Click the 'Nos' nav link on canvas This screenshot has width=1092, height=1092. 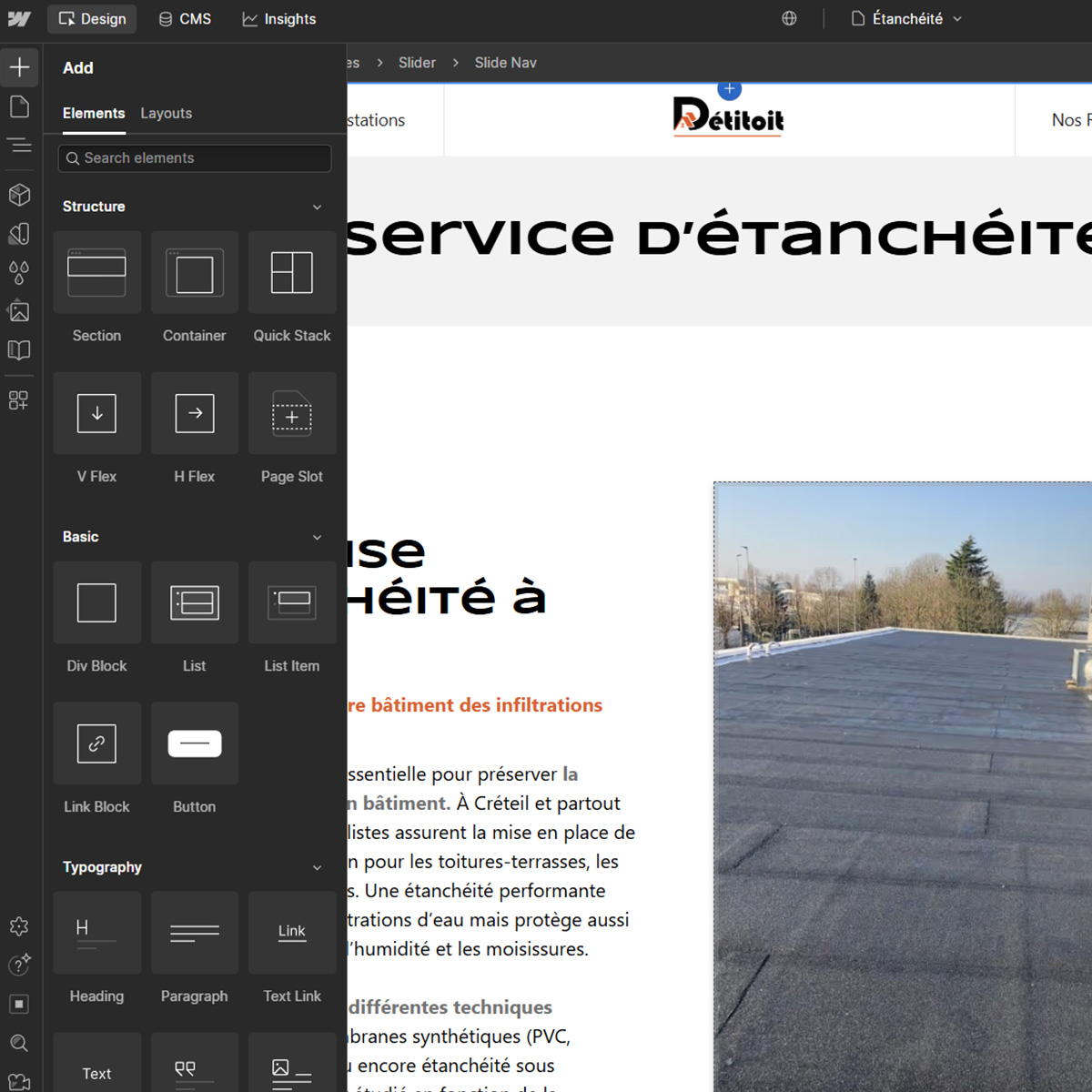point(1071,120)
